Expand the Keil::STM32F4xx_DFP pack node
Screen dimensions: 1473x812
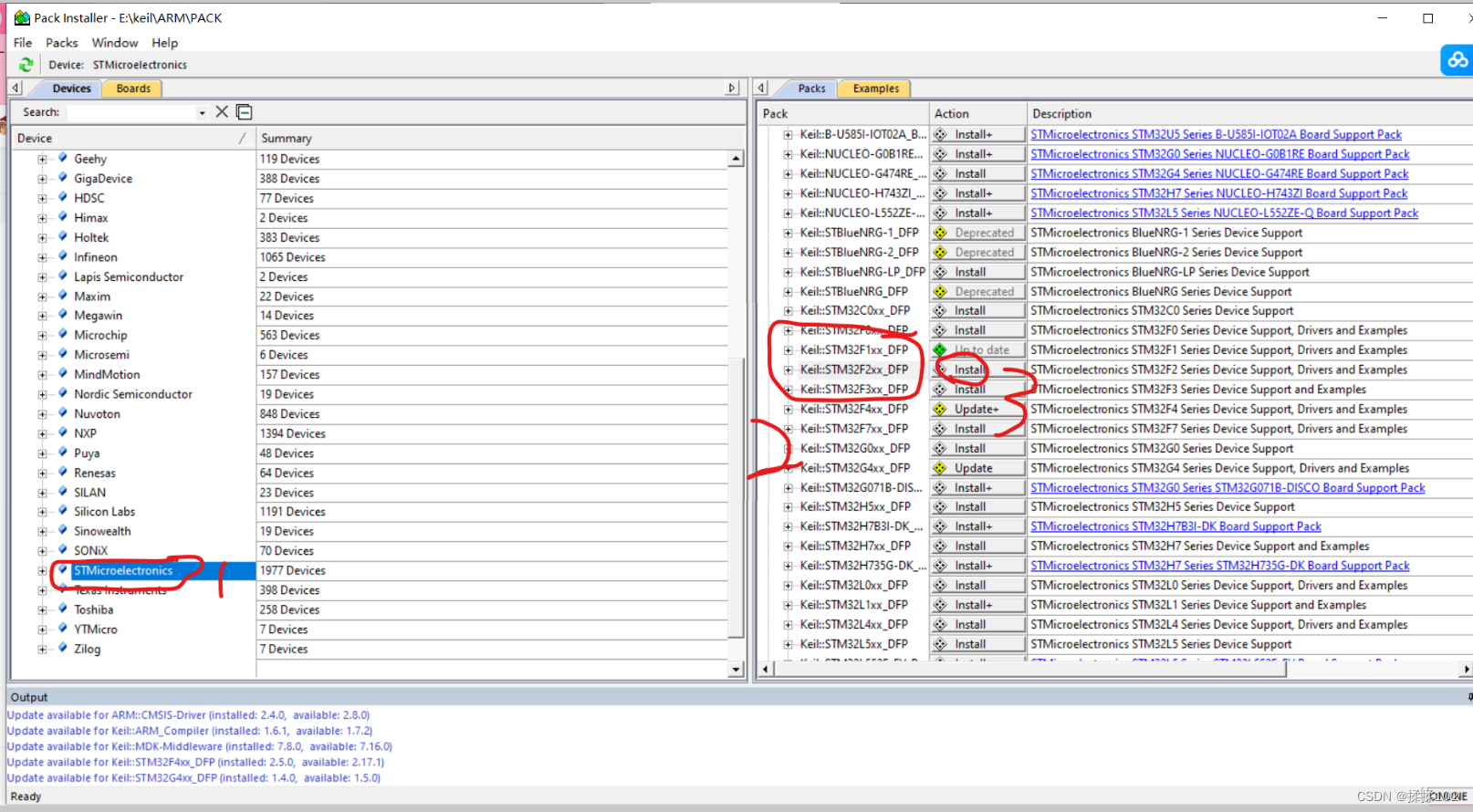pyautogui.click(x=788, y=409)
